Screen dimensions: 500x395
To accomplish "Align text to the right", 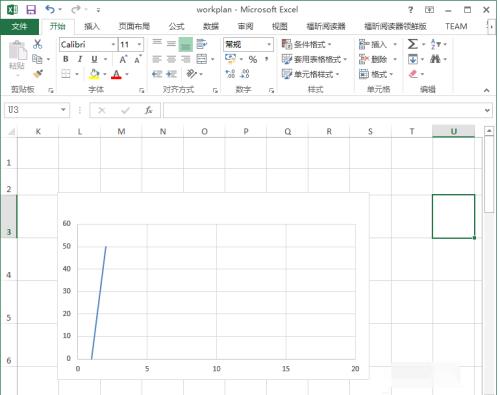I will click(x=186, y=59).
